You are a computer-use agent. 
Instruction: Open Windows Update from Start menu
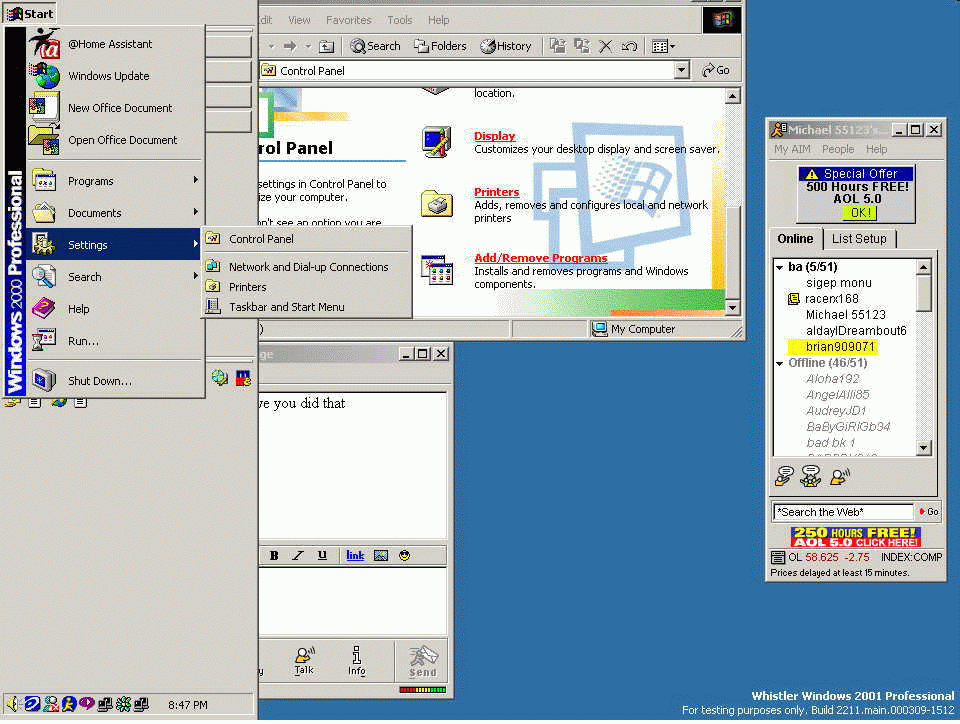point(114,76)
